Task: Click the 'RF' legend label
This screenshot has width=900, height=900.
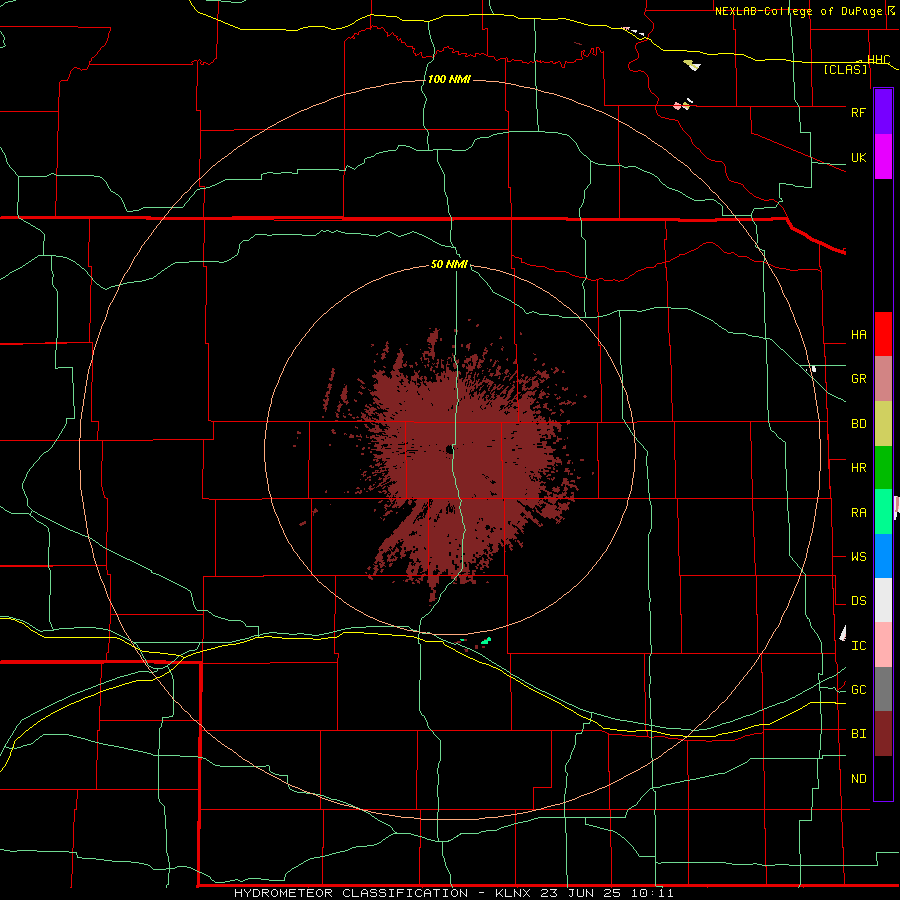Action: point(858,112)
